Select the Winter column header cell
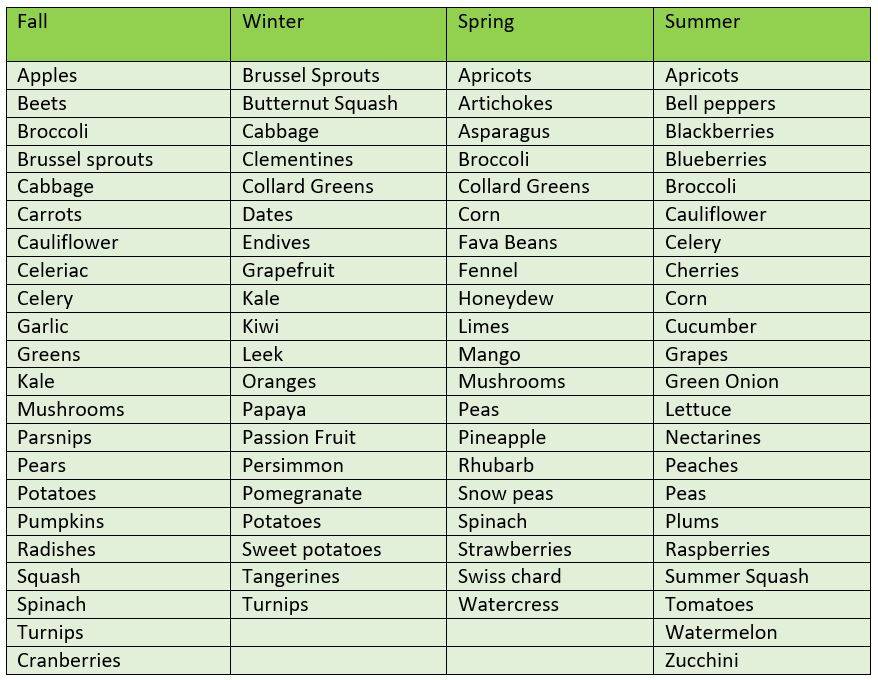 point(338,35)
